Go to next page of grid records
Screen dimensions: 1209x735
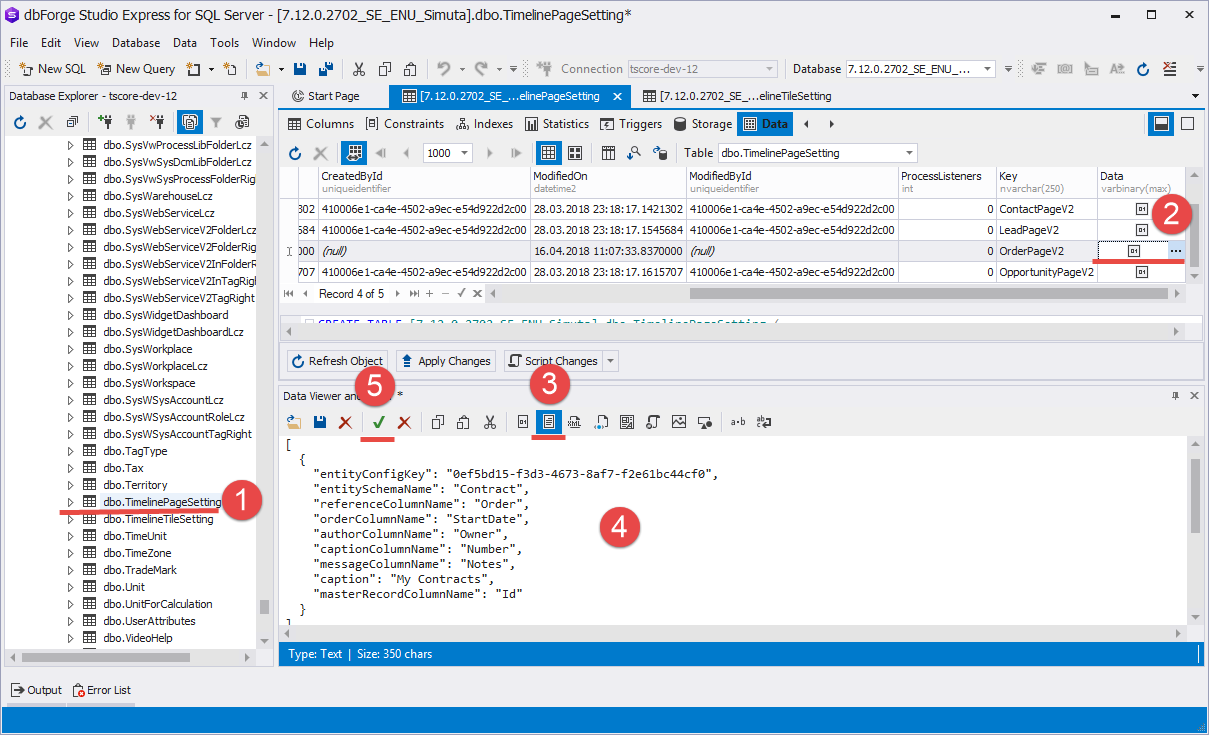coord(490,153)
